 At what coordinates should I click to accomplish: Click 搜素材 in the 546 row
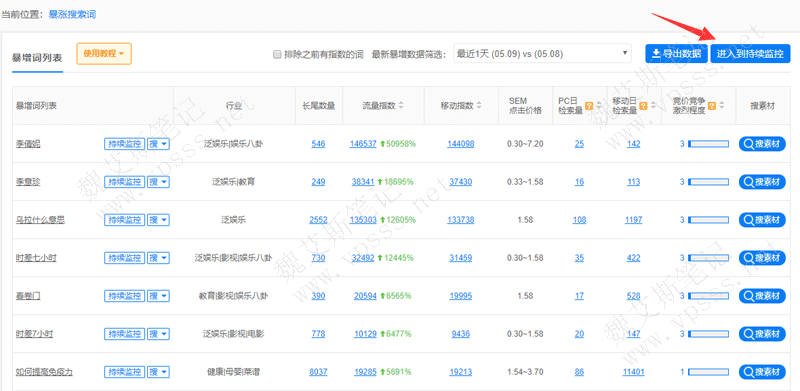tap(762, 144)
